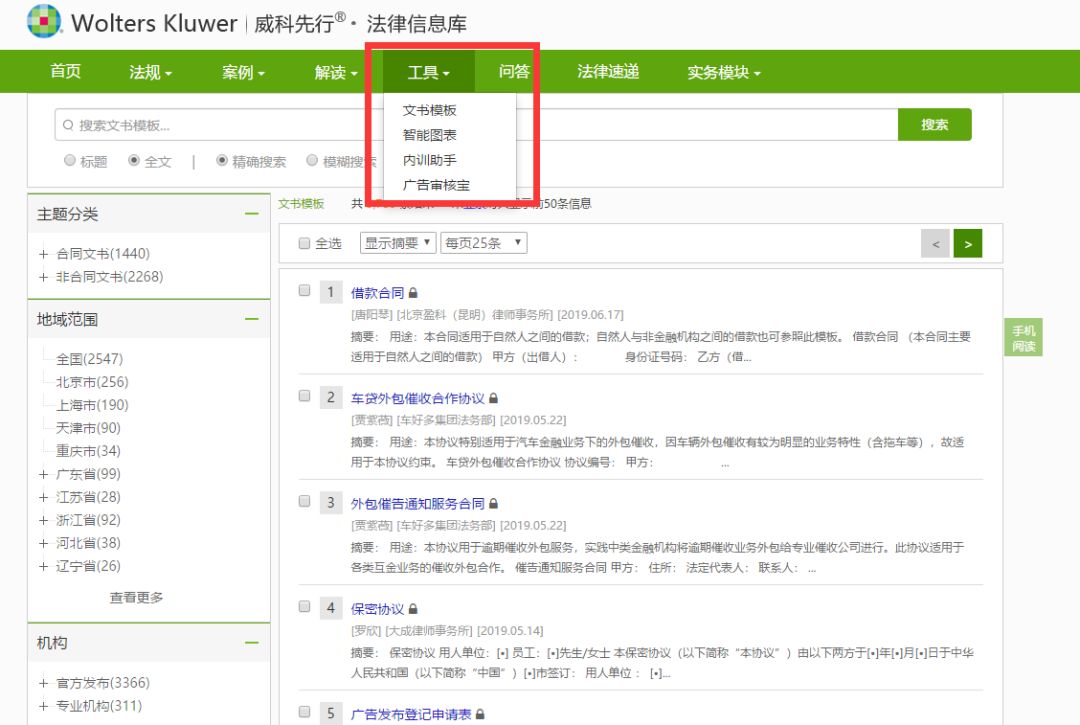Collapse the 主题分类 panel minus icon
This screenshot has width=1080, height=725.
click(x=251, y=214)
